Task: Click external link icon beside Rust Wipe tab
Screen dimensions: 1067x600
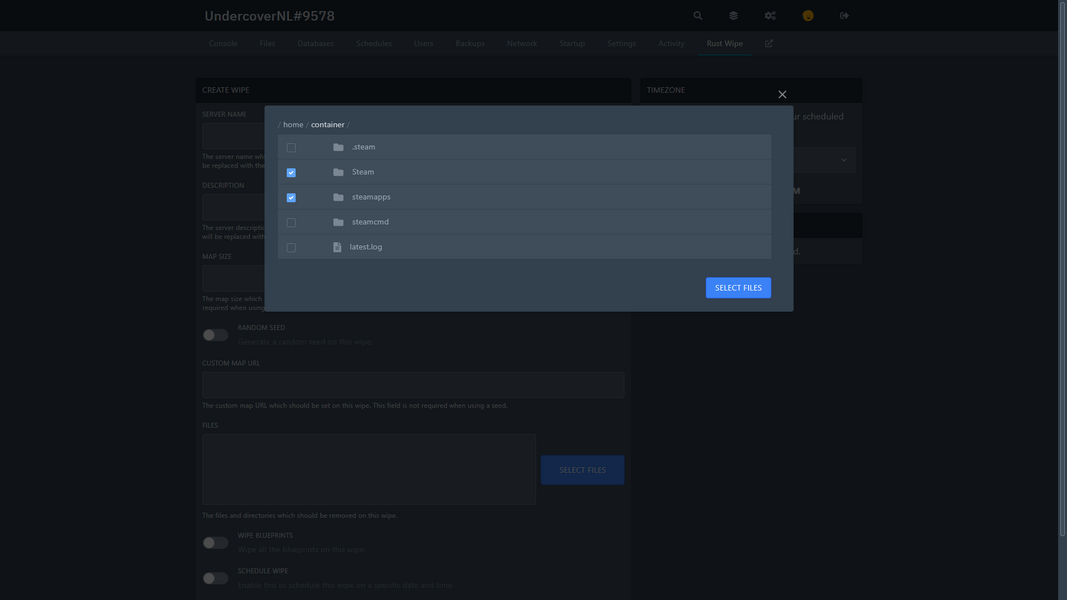Action: pos(769,44)
